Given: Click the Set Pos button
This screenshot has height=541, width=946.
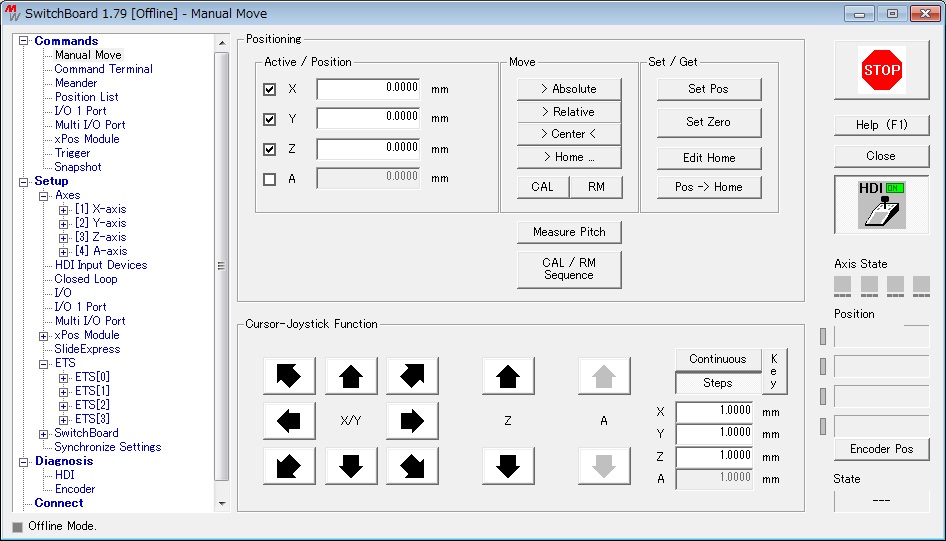Looking at the screenshot, I should 709,89.
